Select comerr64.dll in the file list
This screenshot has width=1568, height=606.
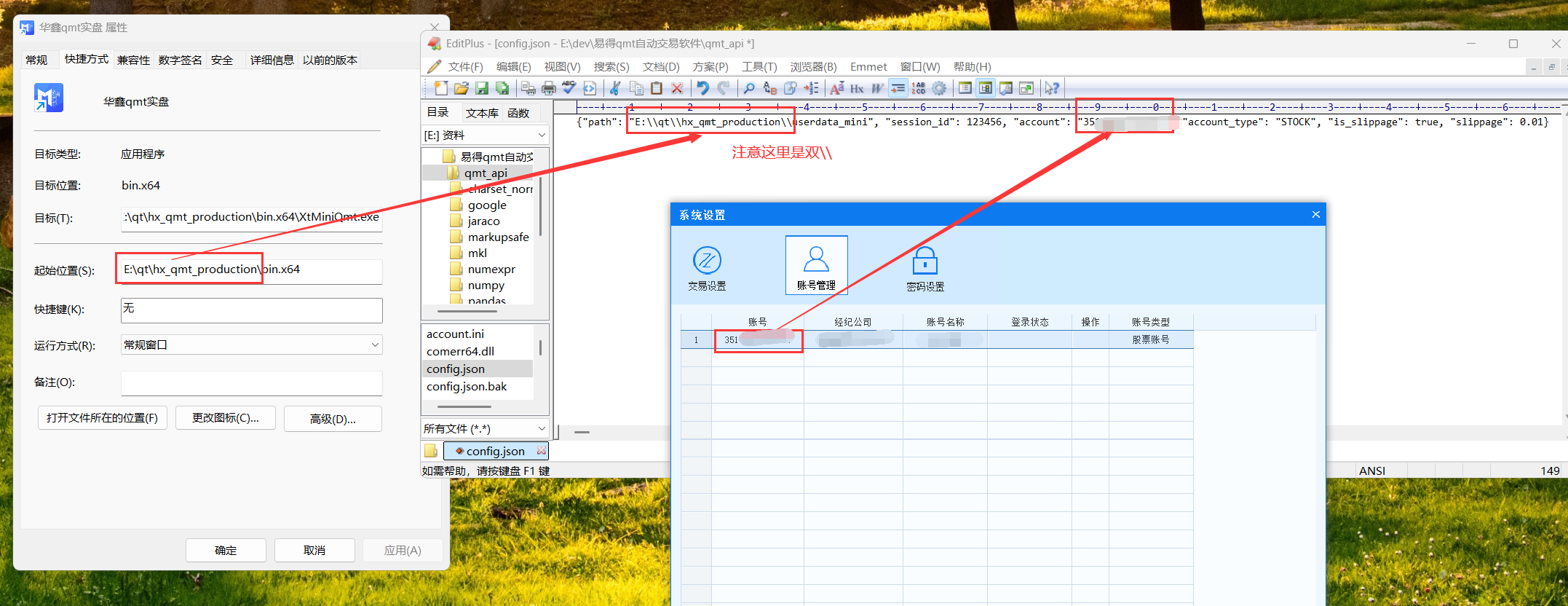coord(460,351)
